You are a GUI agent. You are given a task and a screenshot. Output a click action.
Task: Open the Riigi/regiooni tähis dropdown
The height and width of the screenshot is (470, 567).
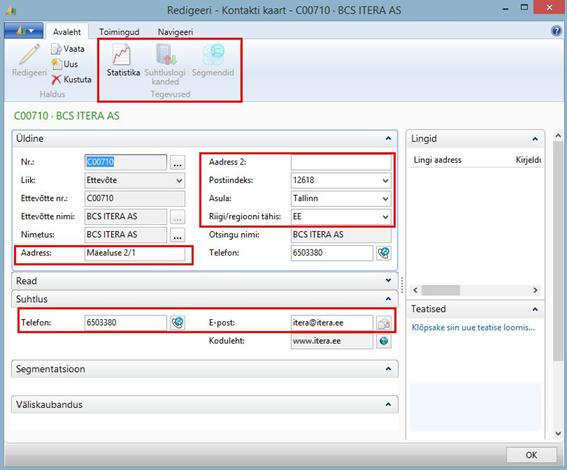(x=385, y=217)
